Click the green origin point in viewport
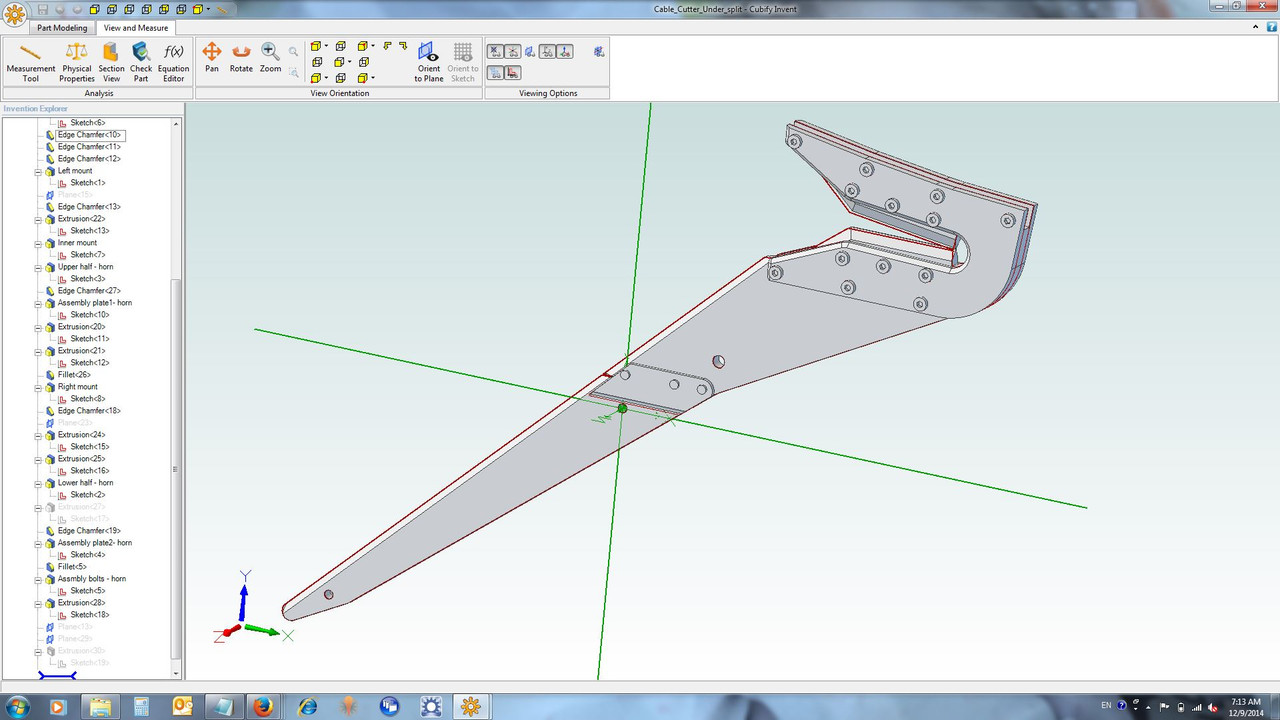This screenshot has height=720, width=1280. (x=622, y=408)
